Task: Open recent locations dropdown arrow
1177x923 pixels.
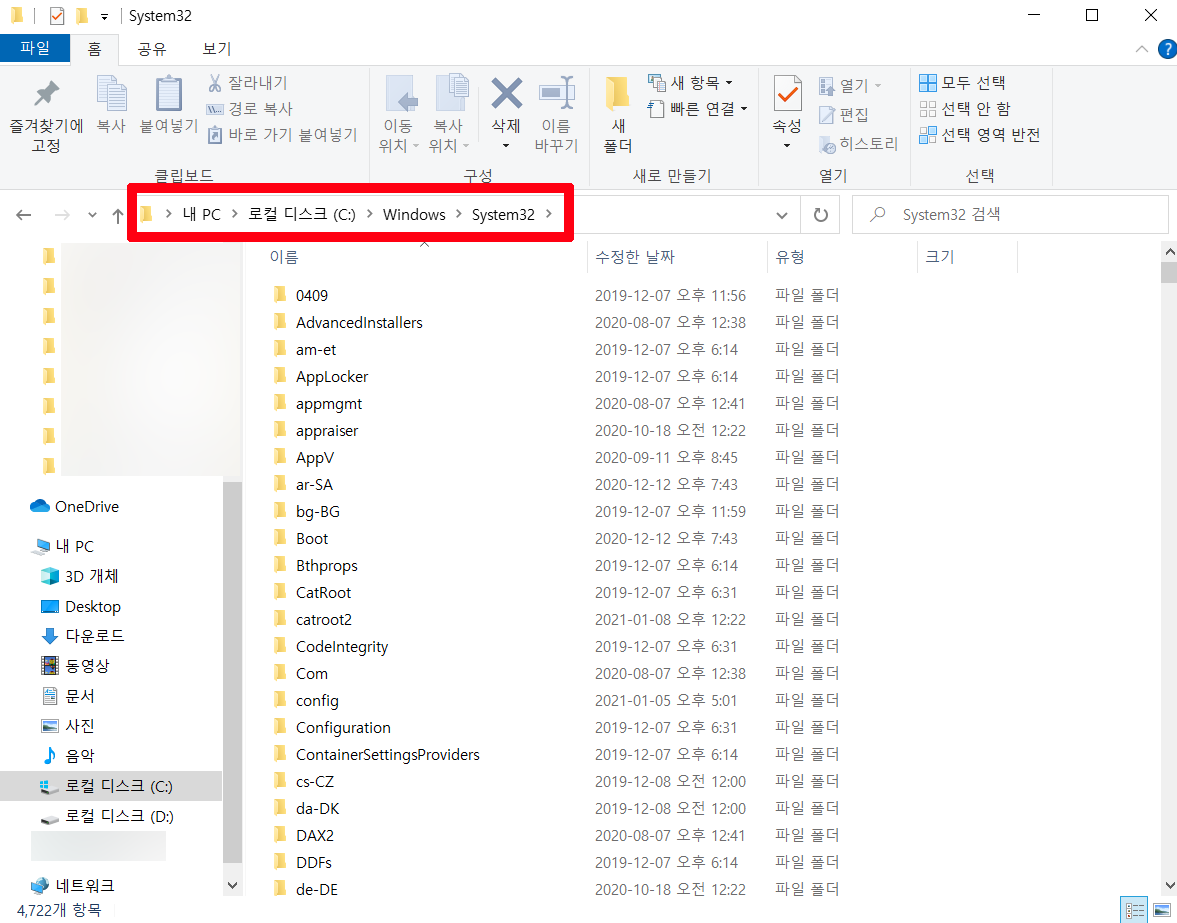Action: 92,215
